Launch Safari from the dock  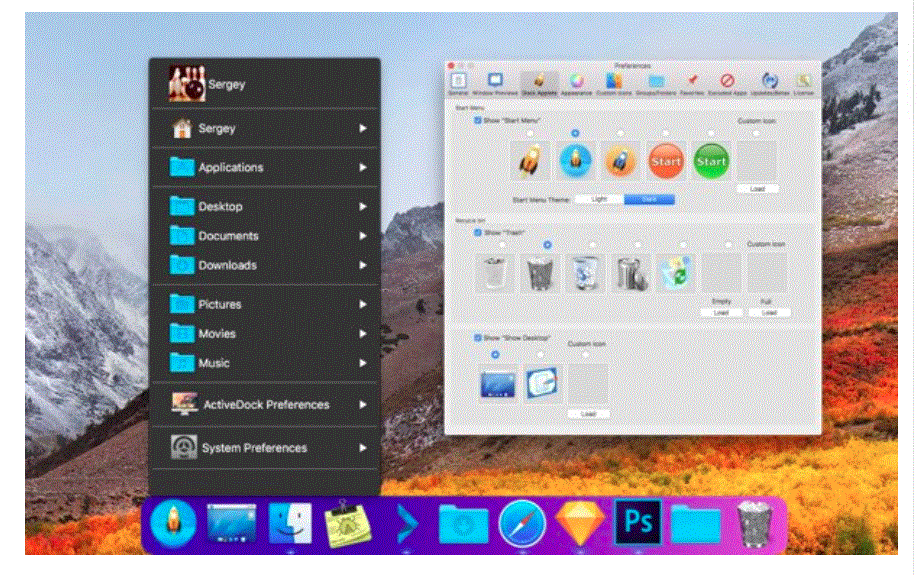522,523
